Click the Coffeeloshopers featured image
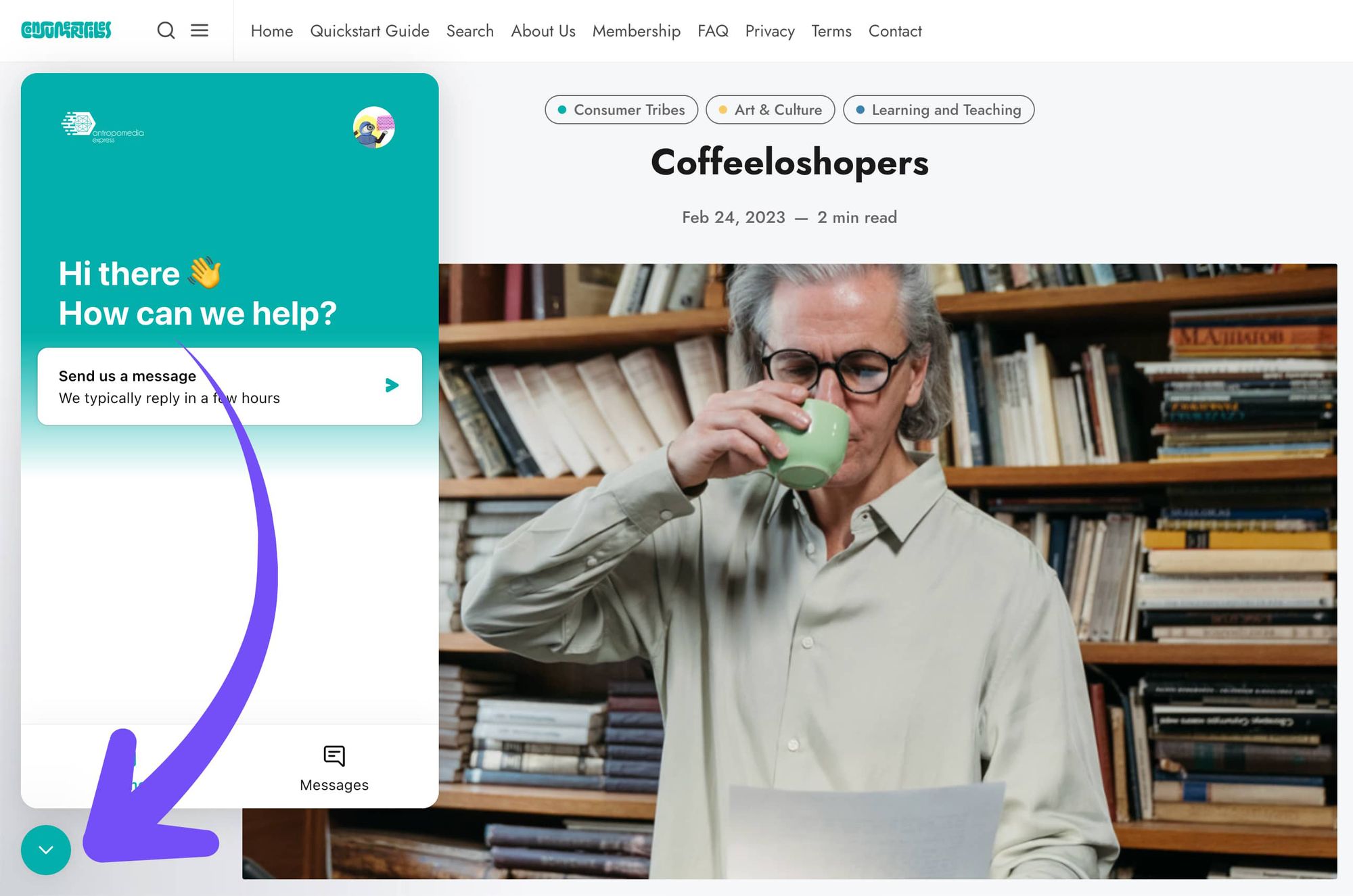The image size is (1353, 896). pos(888,571)
